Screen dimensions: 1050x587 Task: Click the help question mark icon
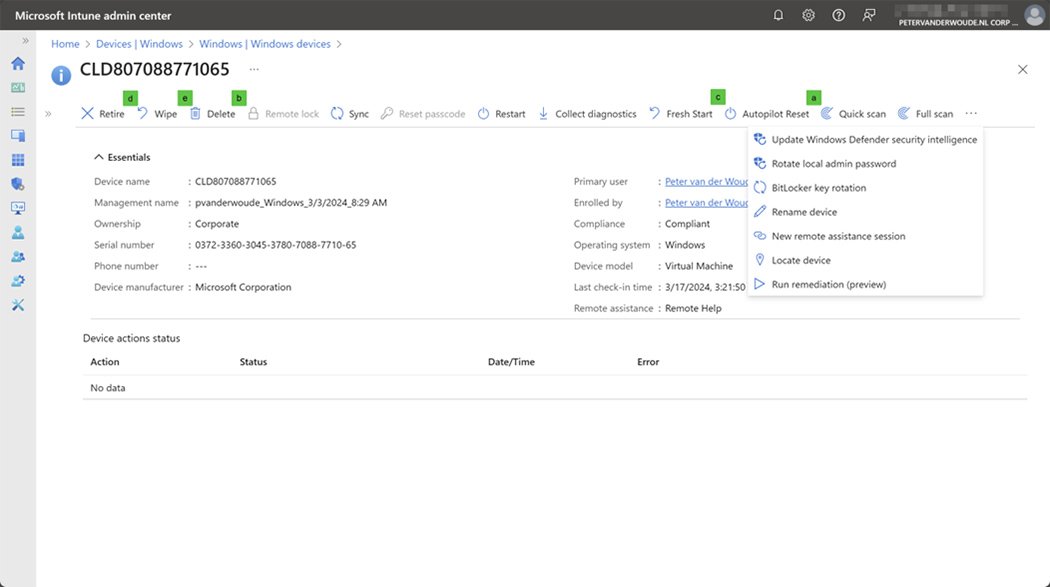(x=839, y=15)
